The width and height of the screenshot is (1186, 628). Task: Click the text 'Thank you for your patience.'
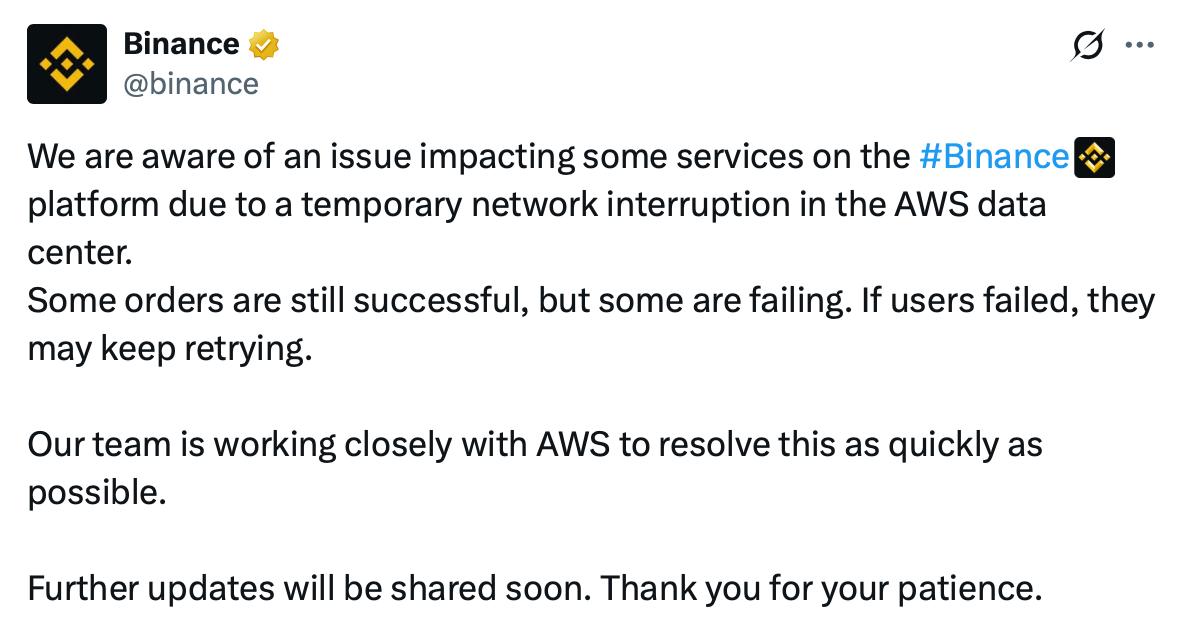coord(821,589)
